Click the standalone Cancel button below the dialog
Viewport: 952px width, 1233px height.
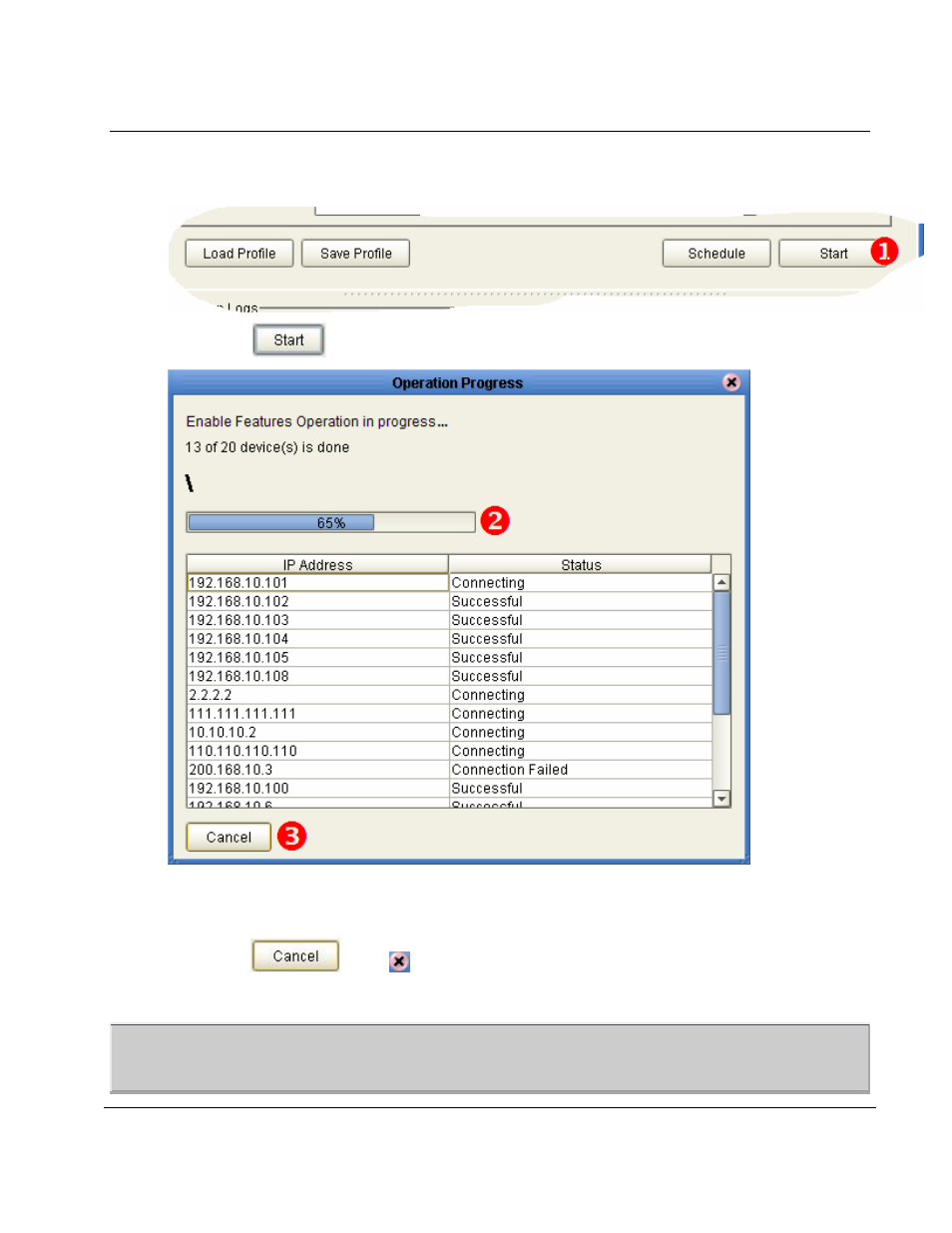(295, 956)
